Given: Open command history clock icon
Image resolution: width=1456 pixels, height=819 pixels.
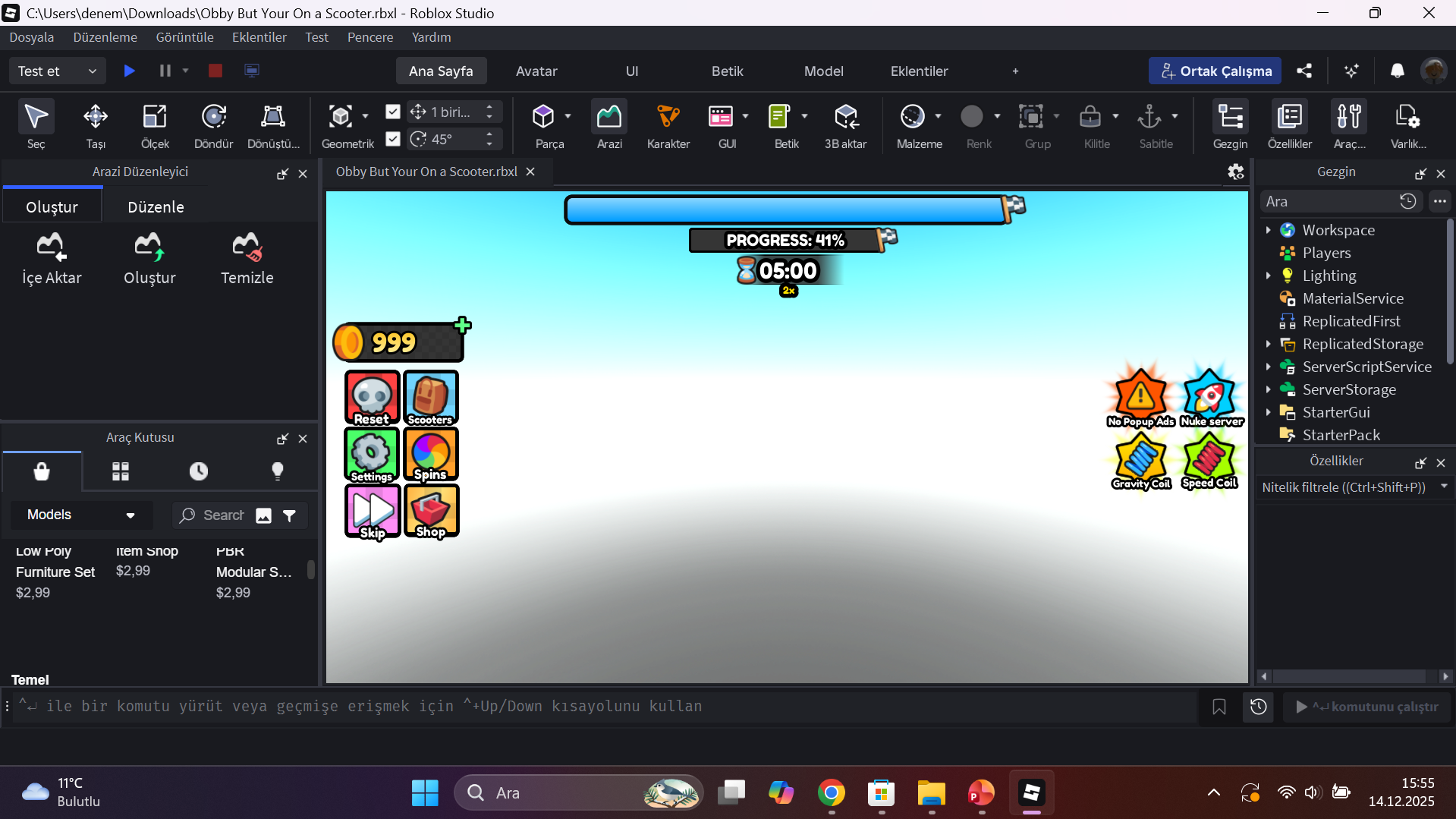Looking at the screenshot, I should click(1259, 707).
